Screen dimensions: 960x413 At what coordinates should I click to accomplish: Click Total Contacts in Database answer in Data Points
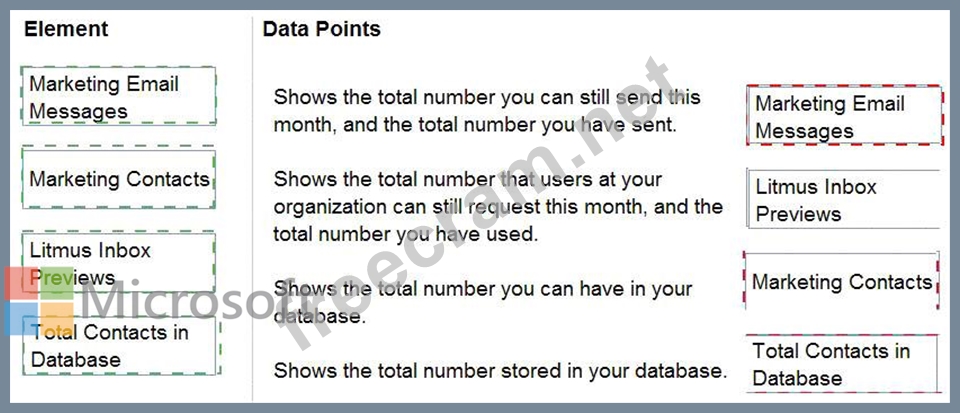(x=843, y=364)
